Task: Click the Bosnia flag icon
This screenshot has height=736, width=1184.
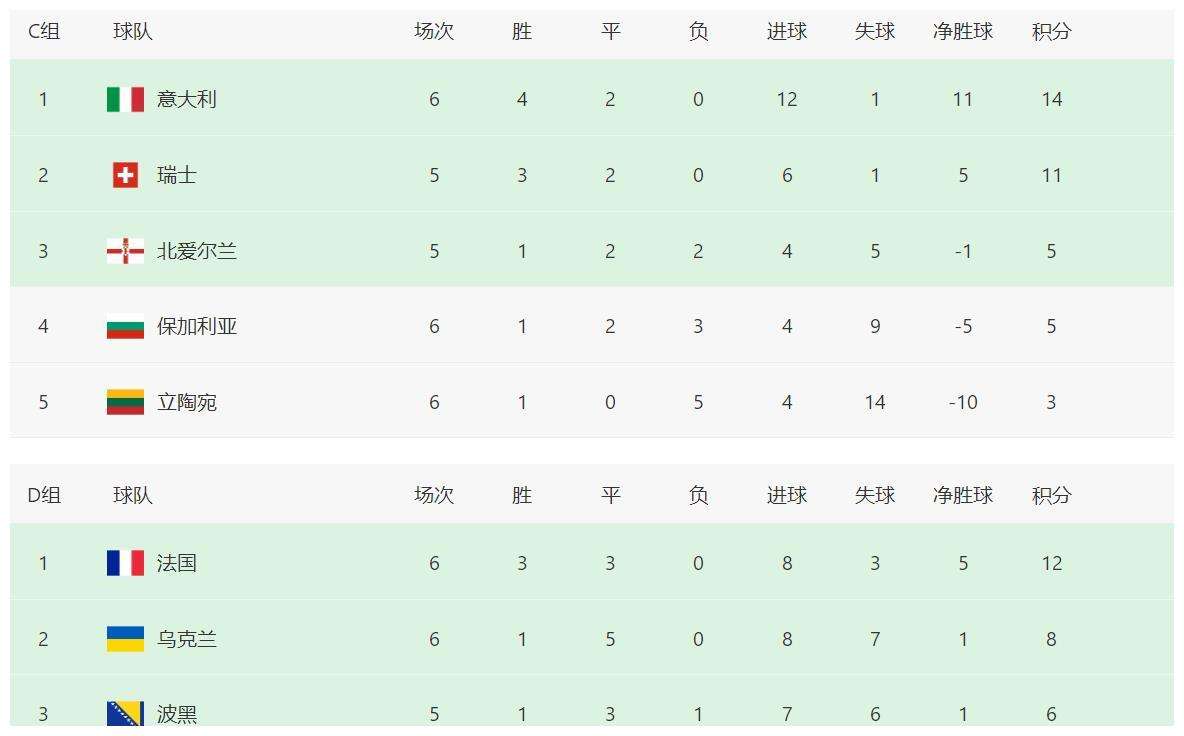Action: coord(125,714)
